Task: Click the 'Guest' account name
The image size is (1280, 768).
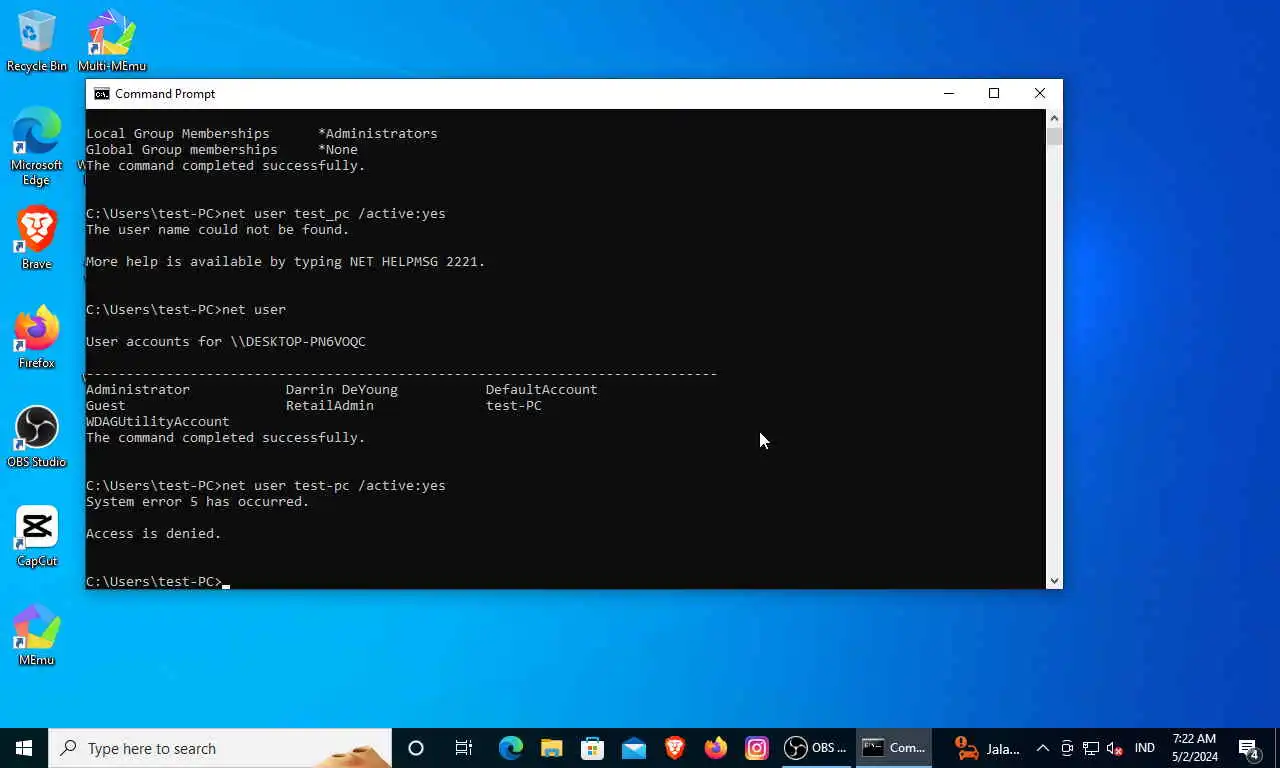Action: (105, 405)
